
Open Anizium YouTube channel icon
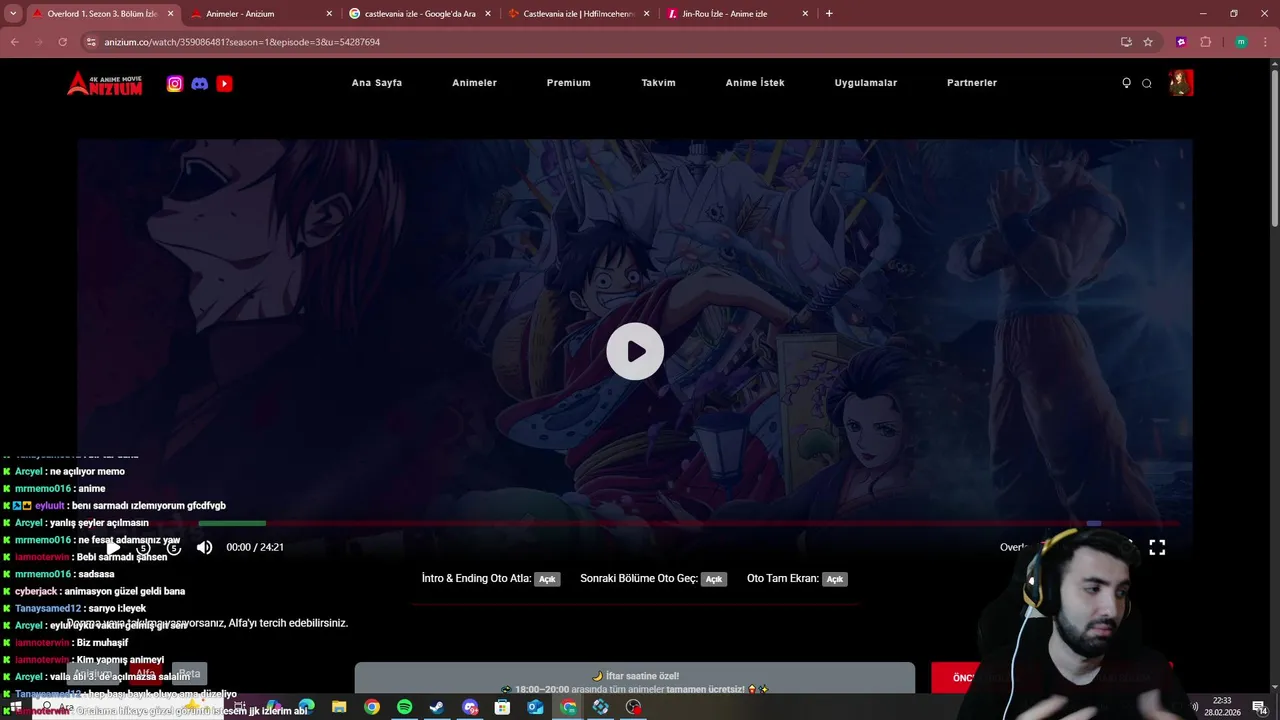224,84
